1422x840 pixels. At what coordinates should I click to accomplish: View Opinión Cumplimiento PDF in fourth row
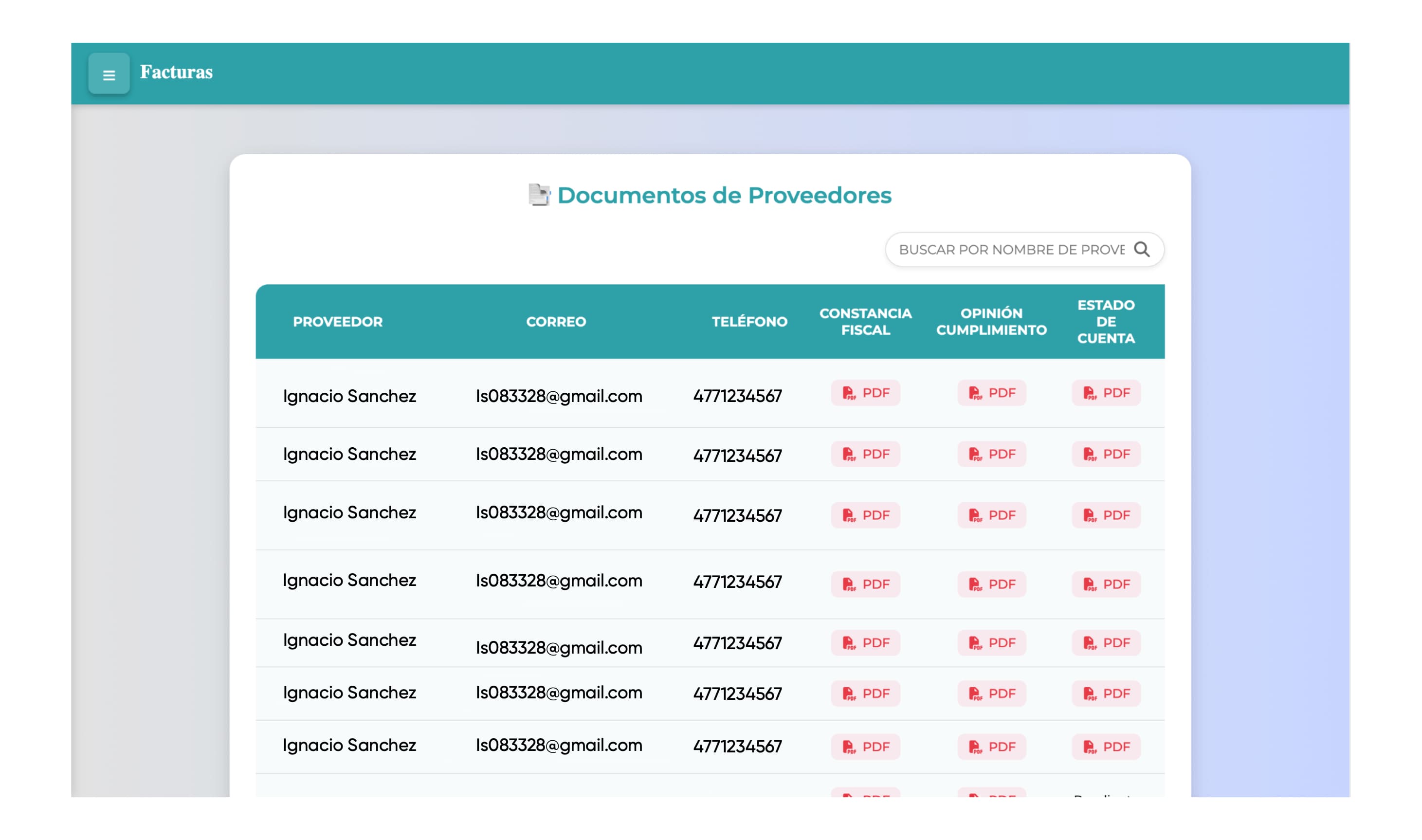coord(992,584)
